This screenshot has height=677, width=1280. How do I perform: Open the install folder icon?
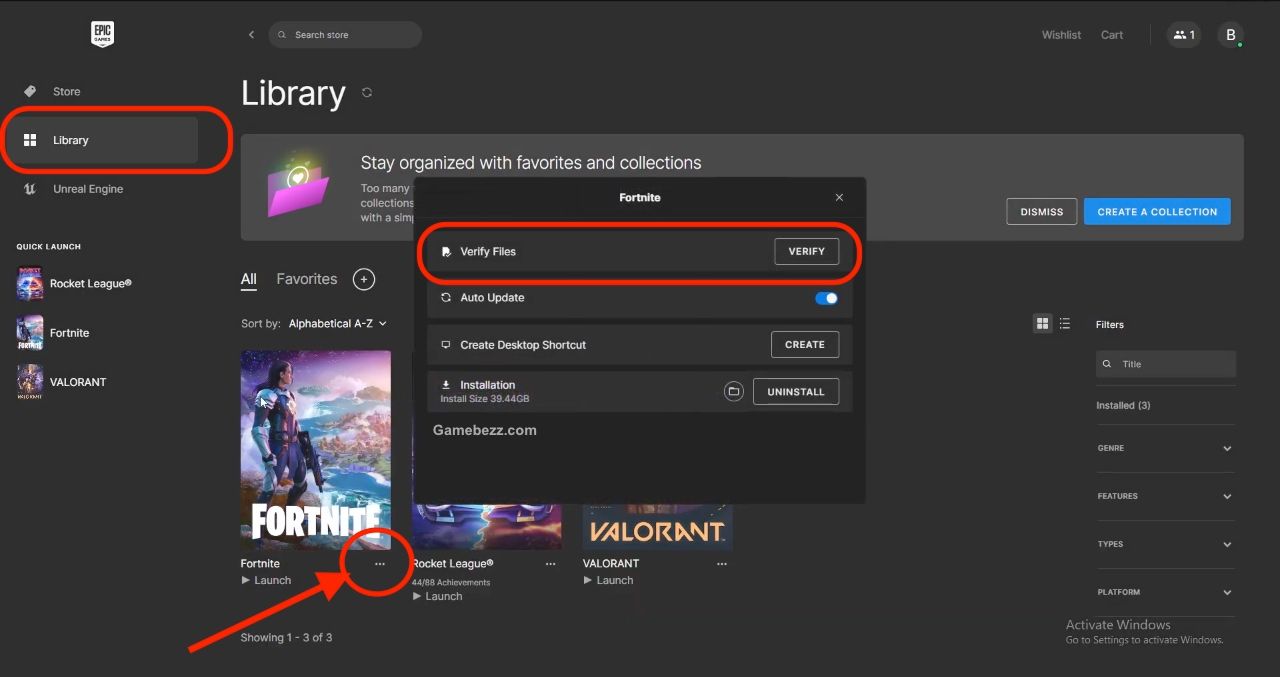[734, 392]
